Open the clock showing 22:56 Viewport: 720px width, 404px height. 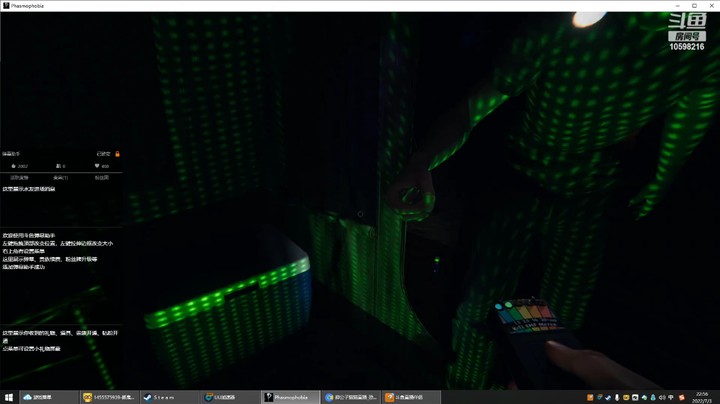click(x=702, y=398)
